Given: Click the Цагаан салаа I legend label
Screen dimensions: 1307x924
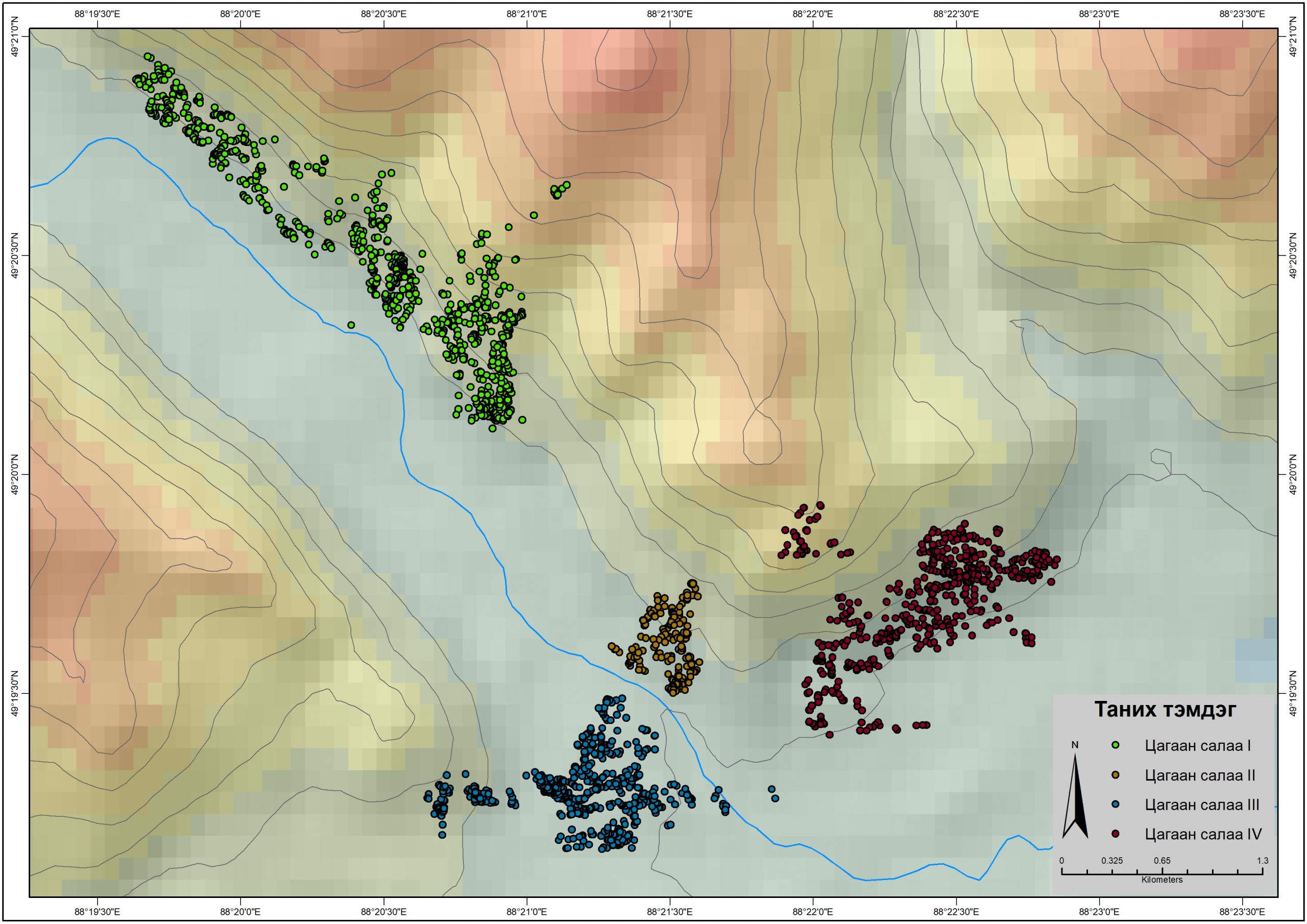Looking at the screenshot, I should click(x=1198, y=745).
